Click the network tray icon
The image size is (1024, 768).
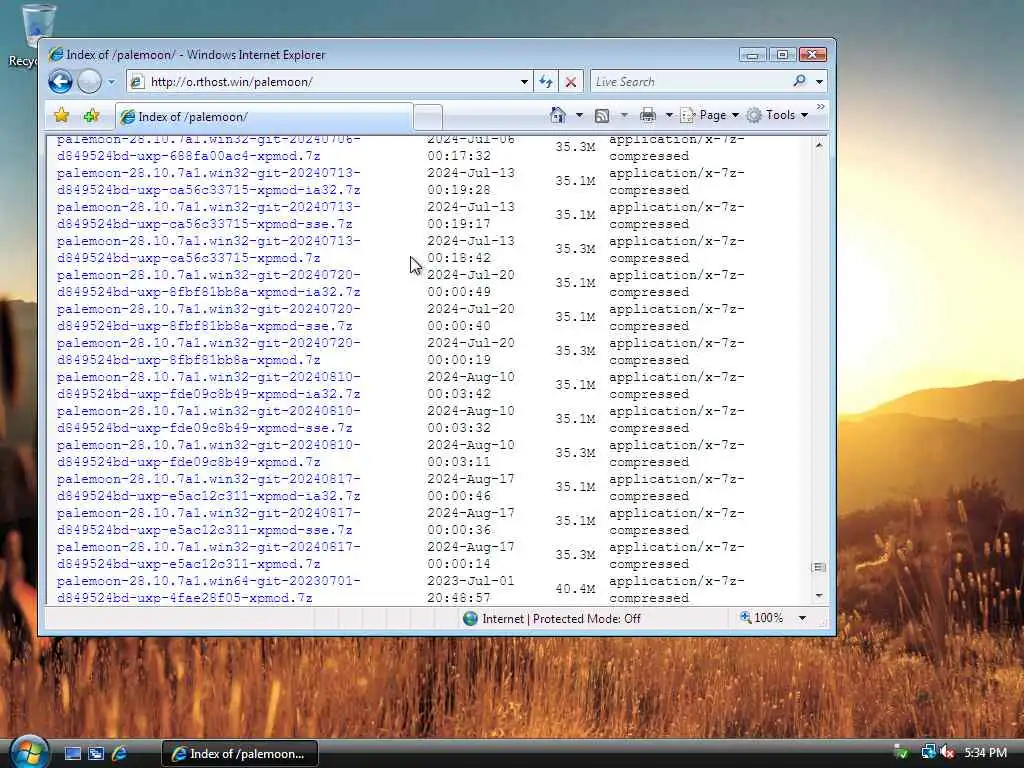point(928,752)
